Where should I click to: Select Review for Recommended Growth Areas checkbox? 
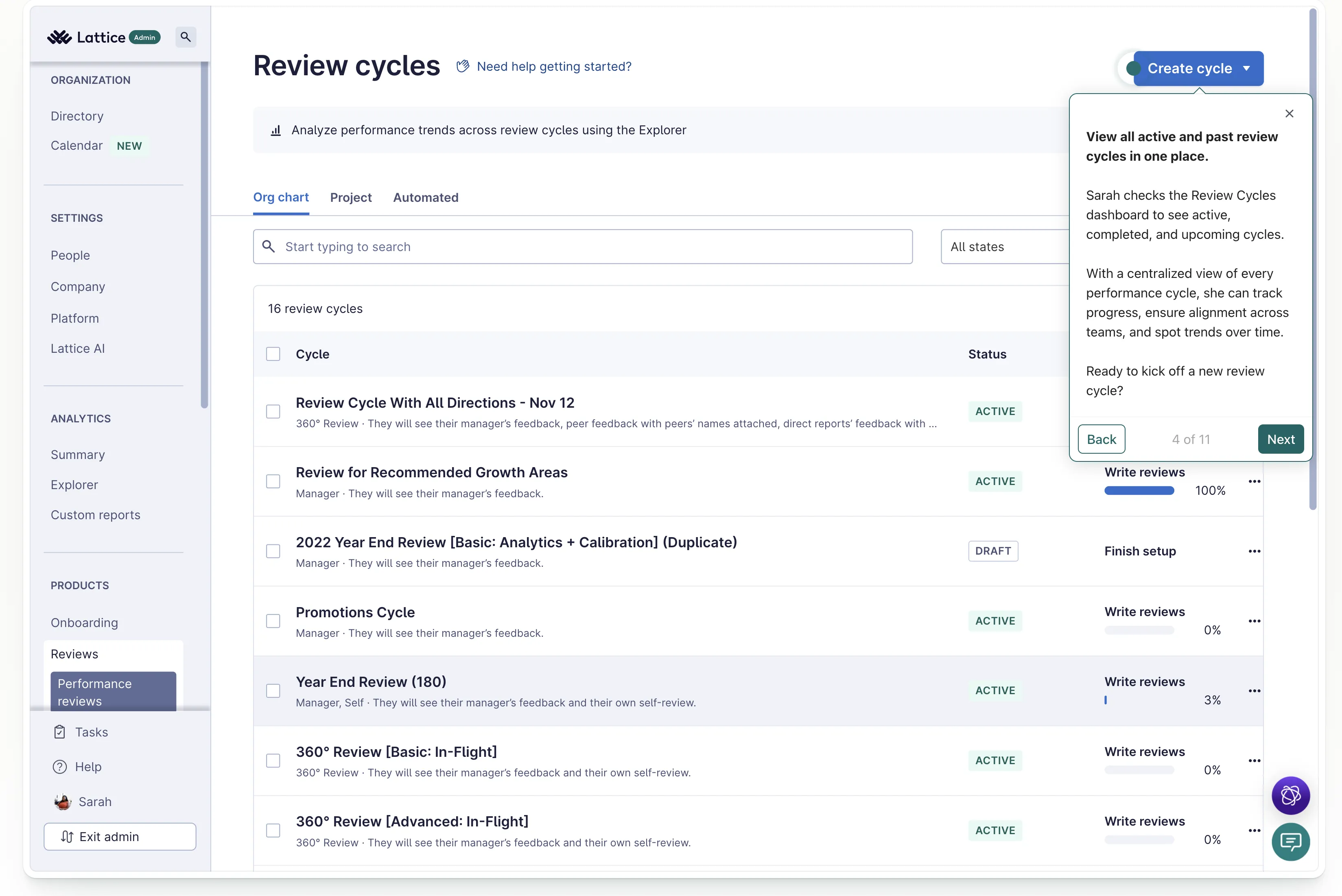[x=273, y=481]
